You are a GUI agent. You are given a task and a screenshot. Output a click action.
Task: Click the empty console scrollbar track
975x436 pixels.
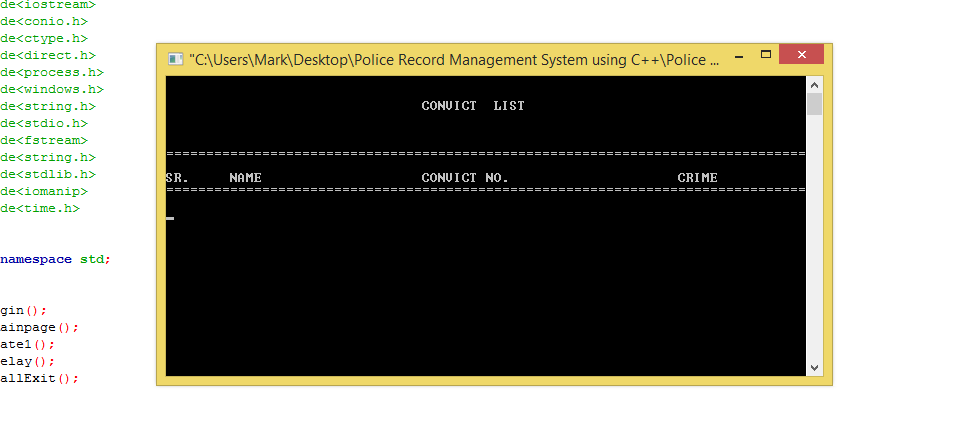814,240
